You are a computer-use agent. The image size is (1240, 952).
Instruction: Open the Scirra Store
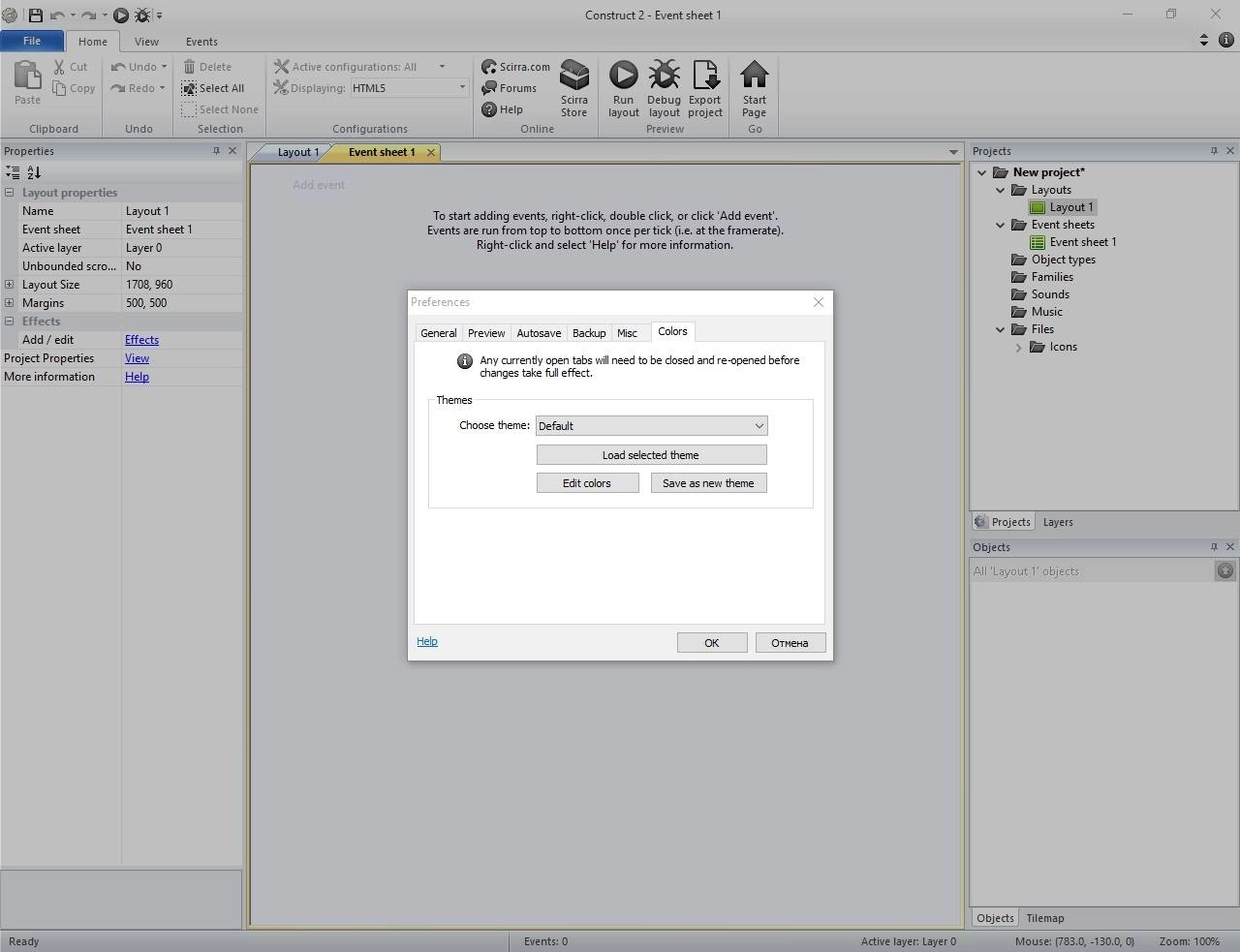573,88
